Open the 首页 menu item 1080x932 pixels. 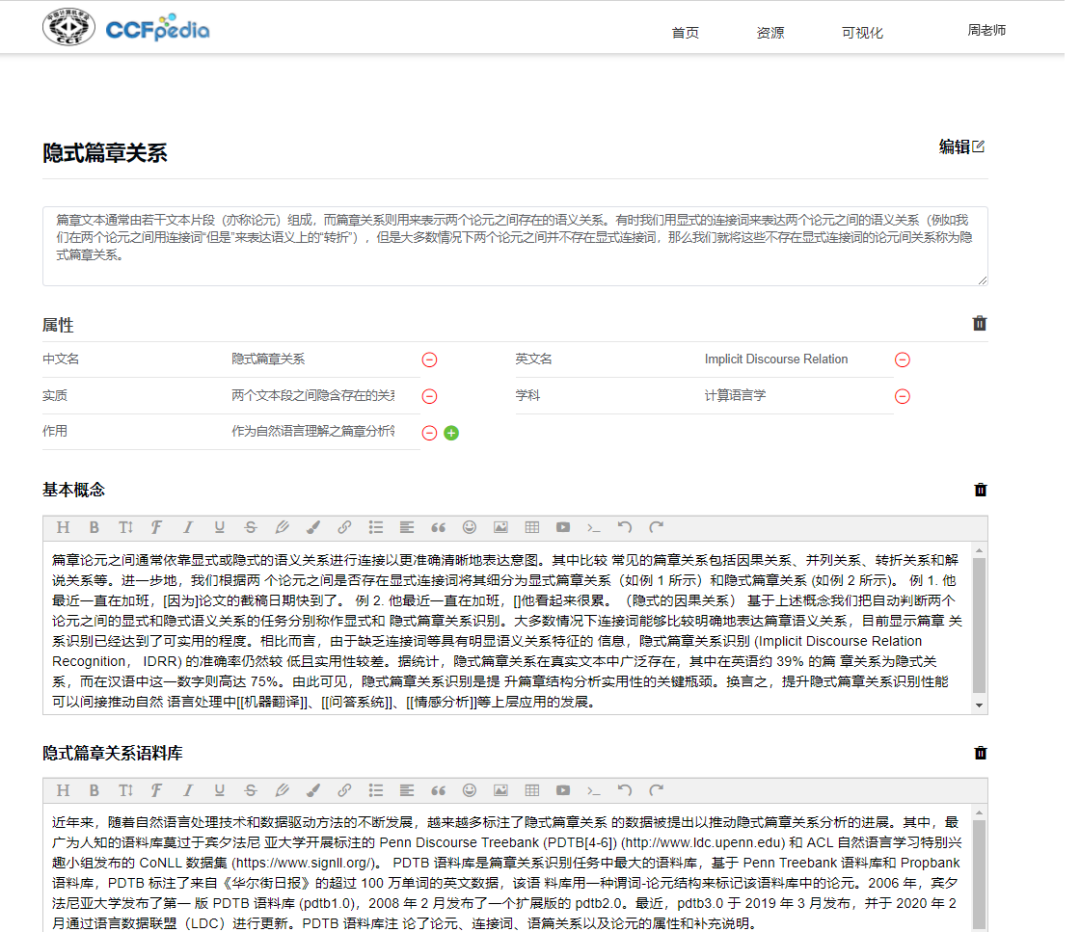pyautogui.click(x=685, y=31)
